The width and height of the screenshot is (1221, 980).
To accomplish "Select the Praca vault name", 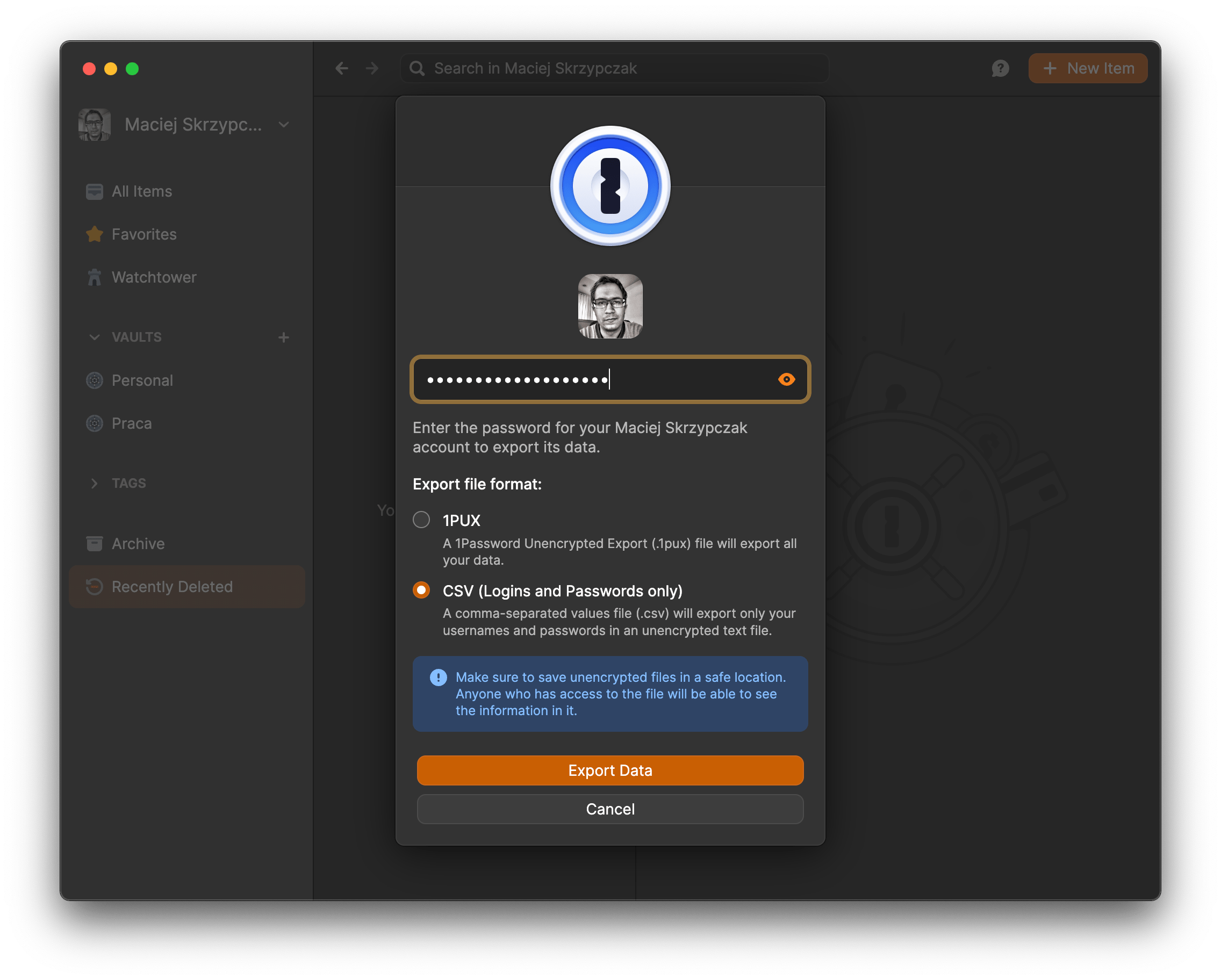I will [131, 423].
